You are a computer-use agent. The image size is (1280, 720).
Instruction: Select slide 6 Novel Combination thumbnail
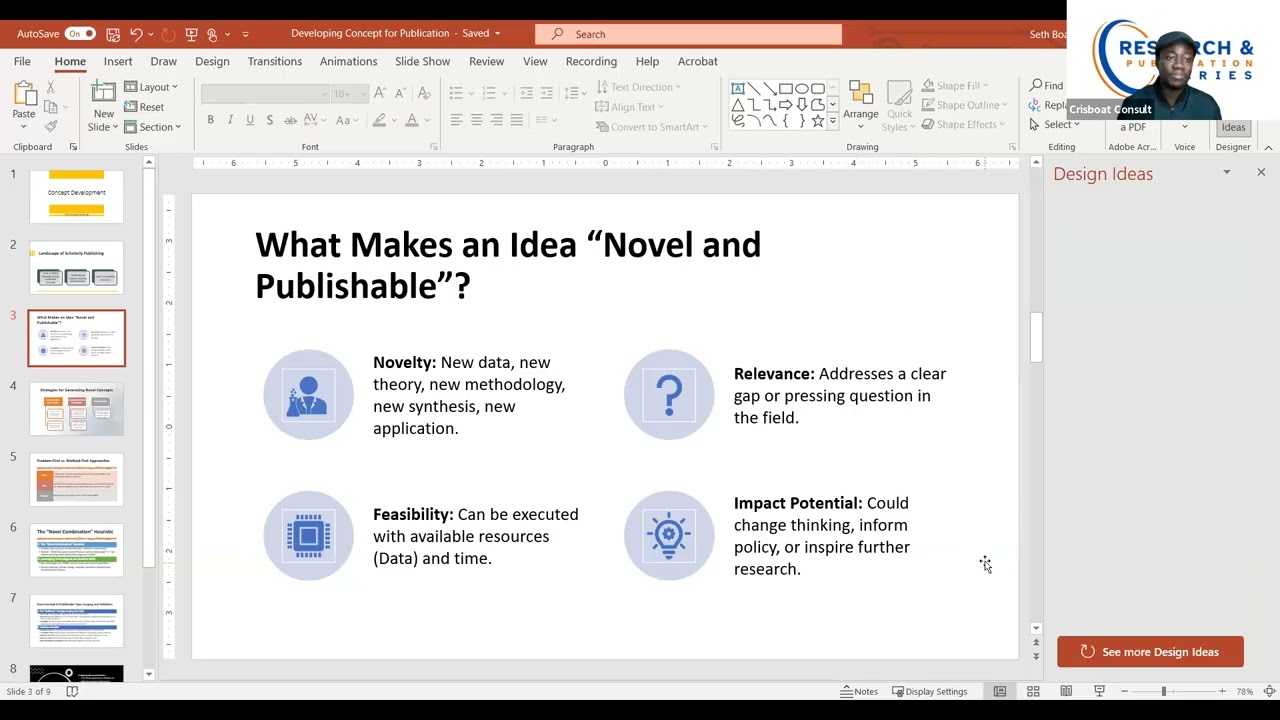click(x=77, y=550)
